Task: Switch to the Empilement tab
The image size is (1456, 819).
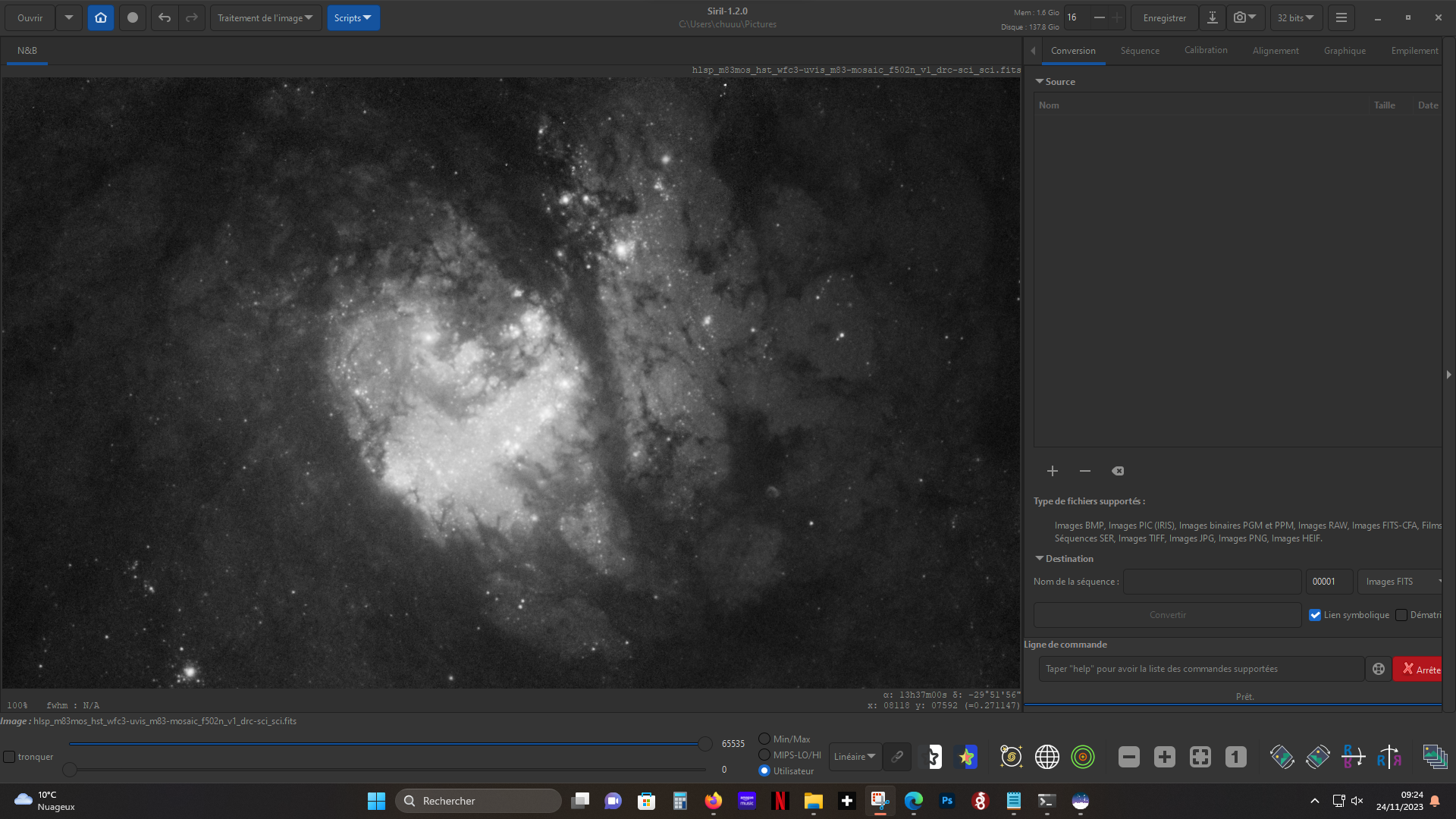Action: pyautogui.click(x=1414, y=51)
